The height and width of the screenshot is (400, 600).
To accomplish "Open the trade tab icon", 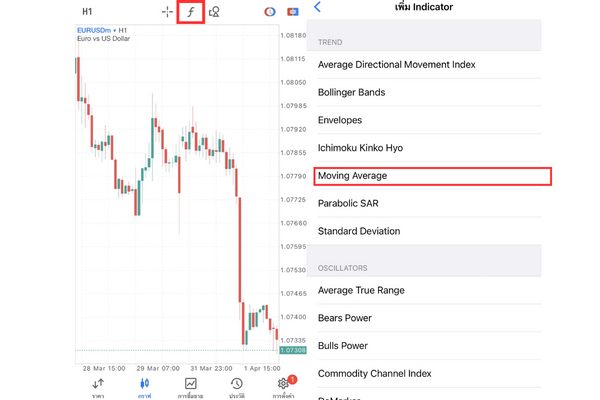I will [x=190, y=385].
